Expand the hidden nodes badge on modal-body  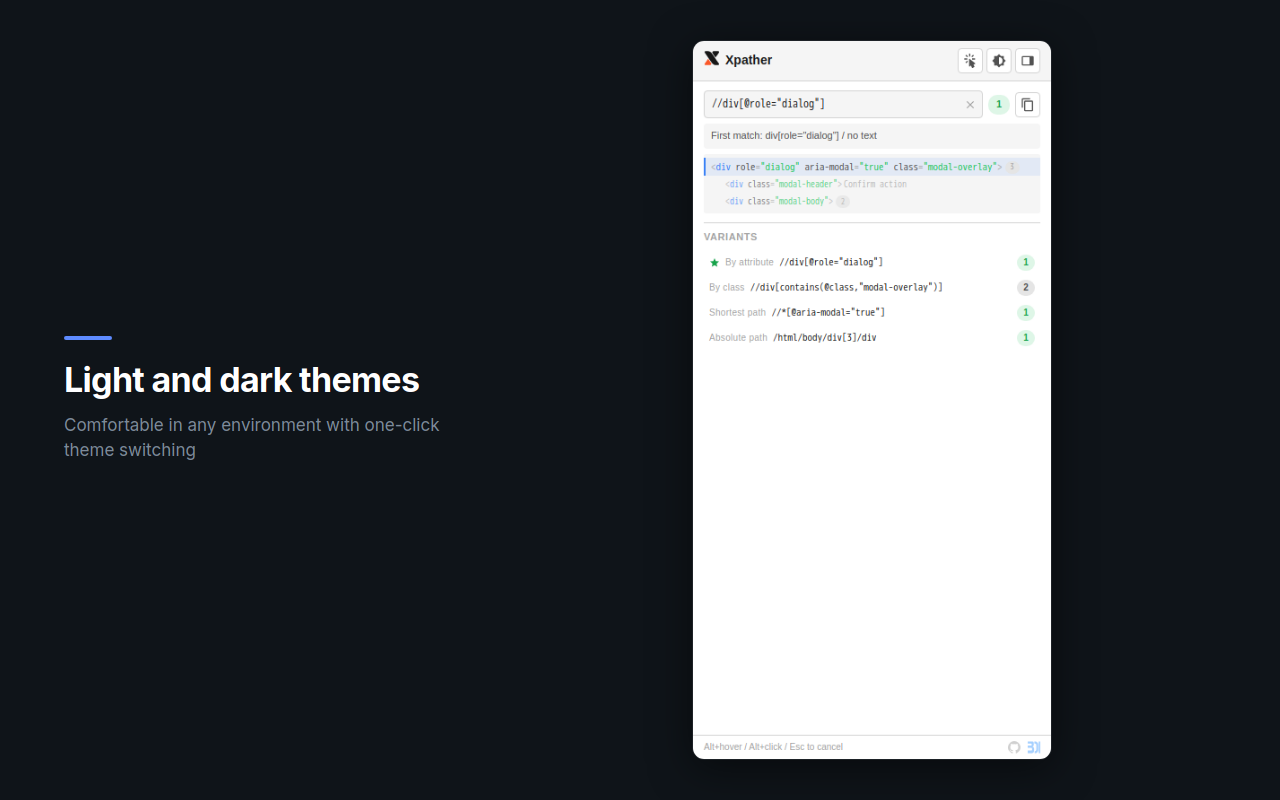(x=842, y=201)
